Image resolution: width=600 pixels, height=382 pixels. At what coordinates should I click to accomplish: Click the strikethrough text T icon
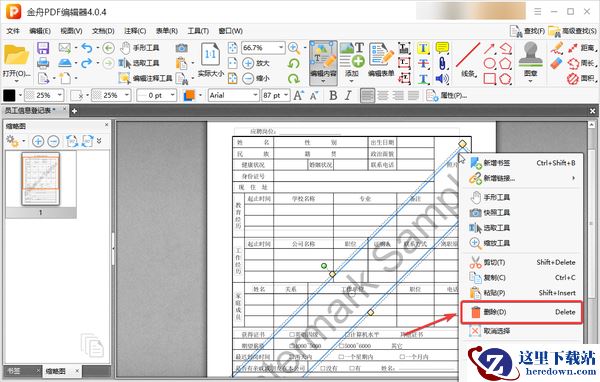click(x=423, y=63)
